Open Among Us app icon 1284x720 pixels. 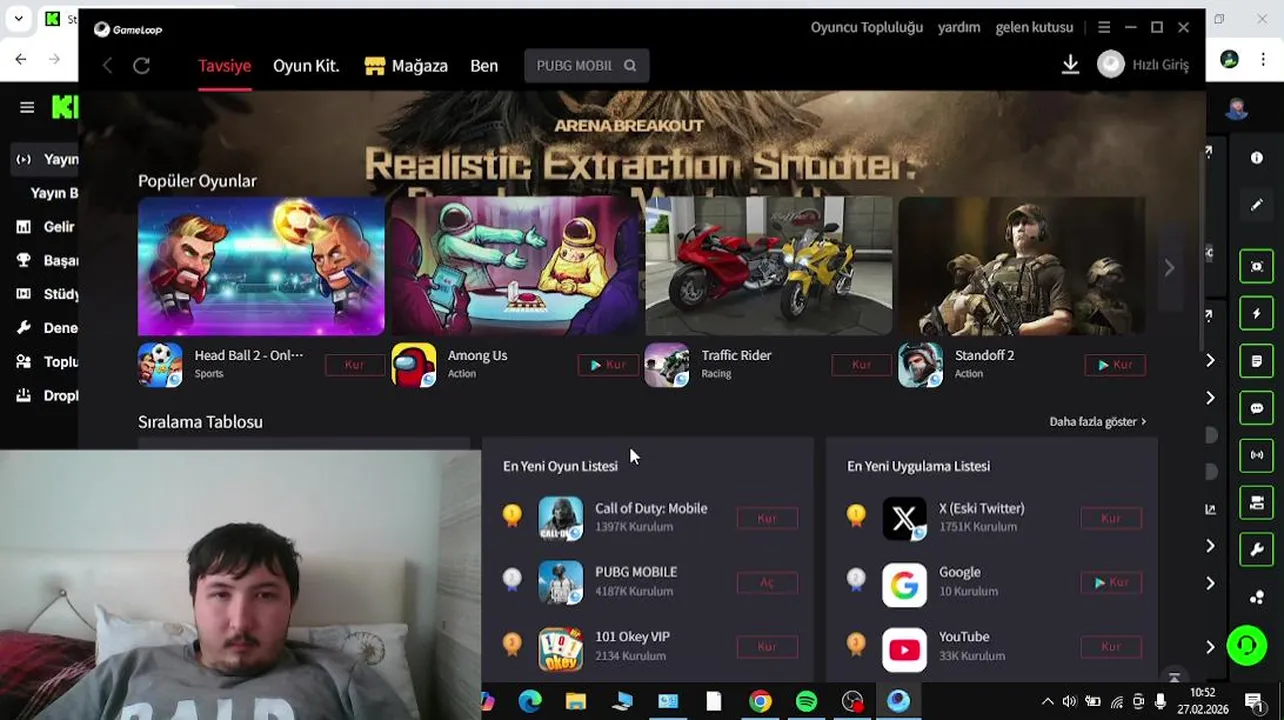click(414, 364)
